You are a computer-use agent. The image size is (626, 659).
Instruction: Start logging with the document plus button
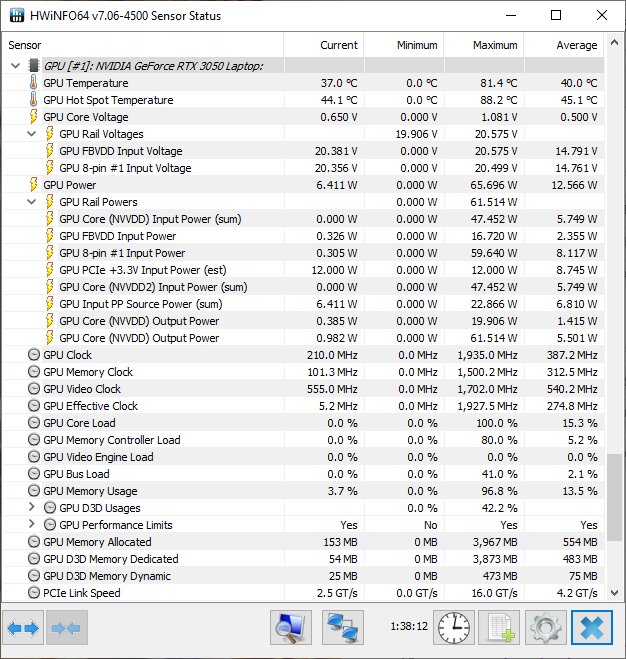(499, 628)
